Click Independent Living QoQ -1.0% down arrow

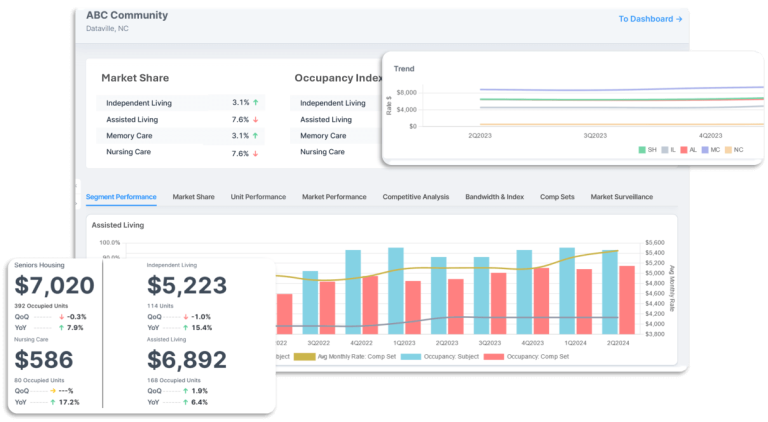tap(186, 317)
